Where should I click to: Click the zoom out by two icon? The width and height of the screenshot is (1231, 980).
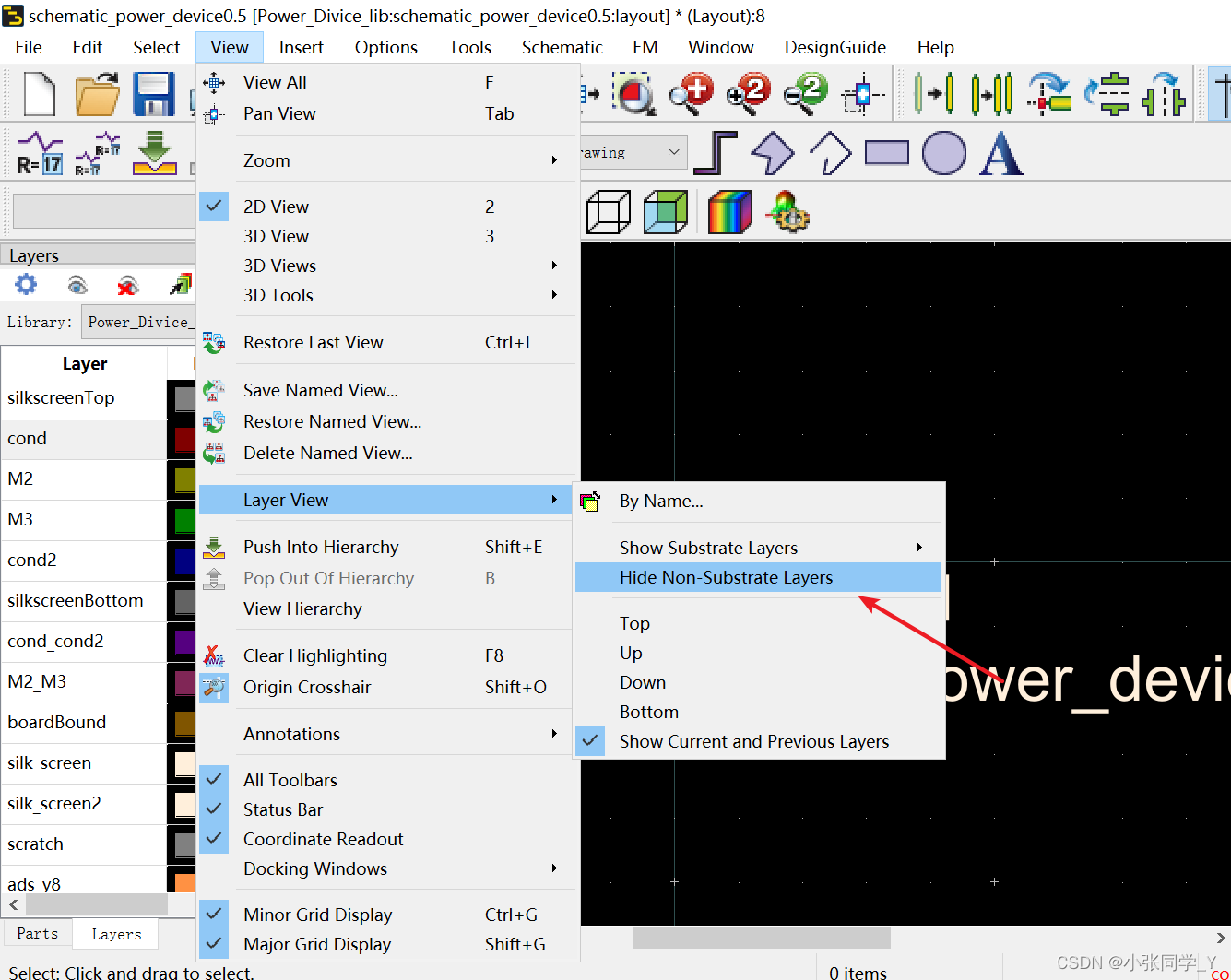click(805, 93)
